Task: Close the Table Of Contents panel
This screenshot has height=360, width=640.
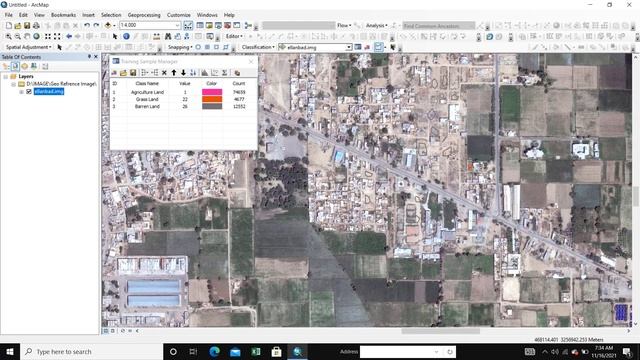Action: point(96,57)
